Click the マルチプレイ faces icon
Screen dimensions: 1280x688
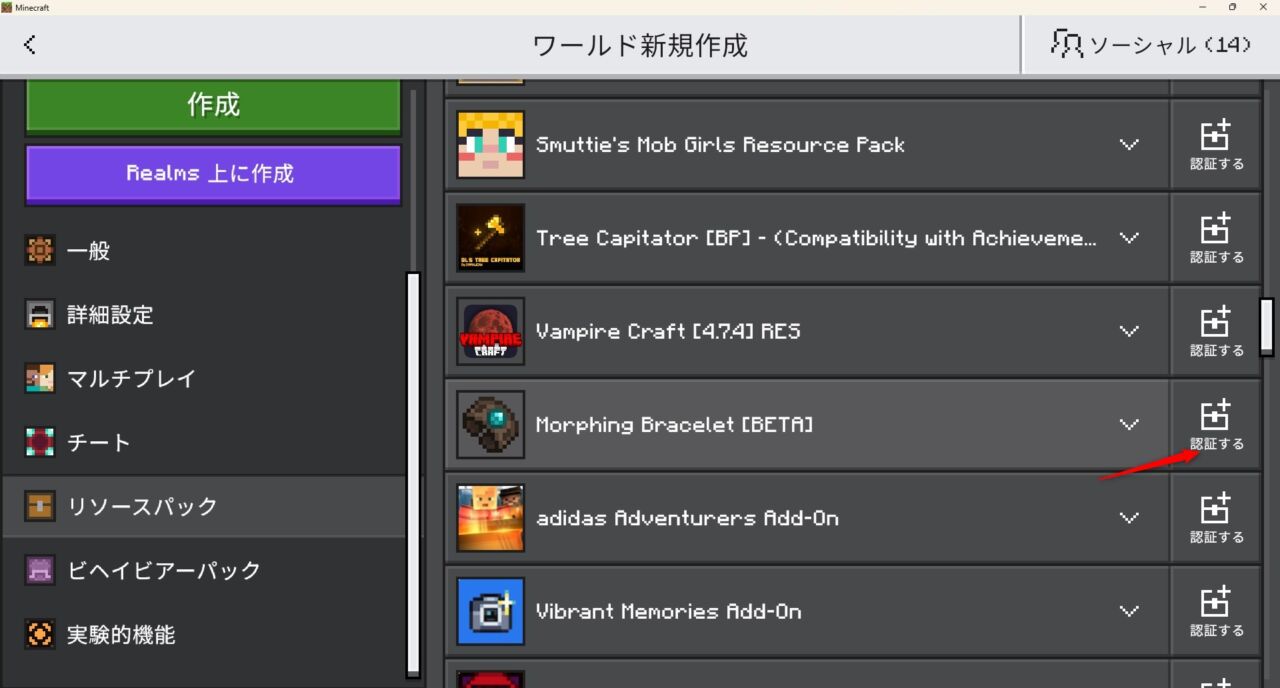tap(40, 379)
